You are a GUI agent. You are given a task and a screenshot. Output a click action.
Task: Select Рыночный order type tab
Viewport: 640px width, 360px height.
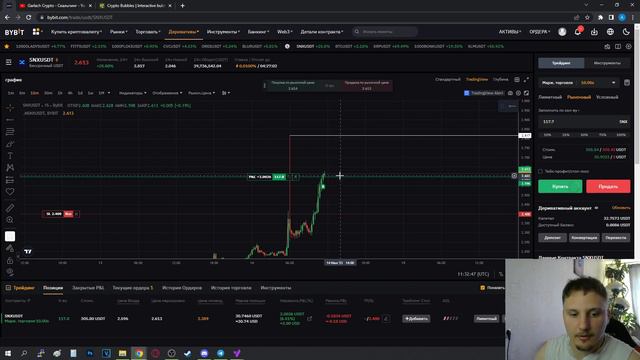tap(579, 97)
